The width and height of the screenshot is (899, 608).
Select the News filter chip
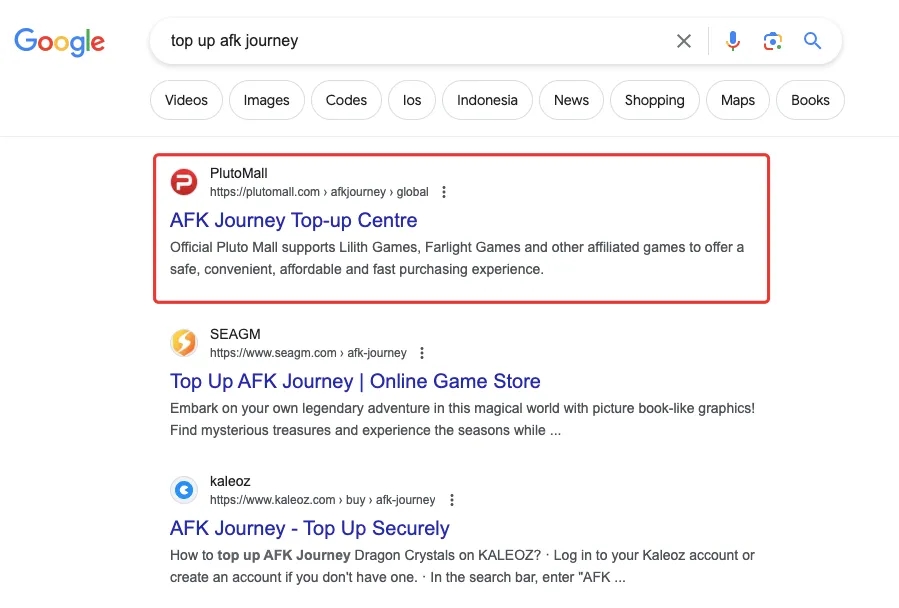571,100
